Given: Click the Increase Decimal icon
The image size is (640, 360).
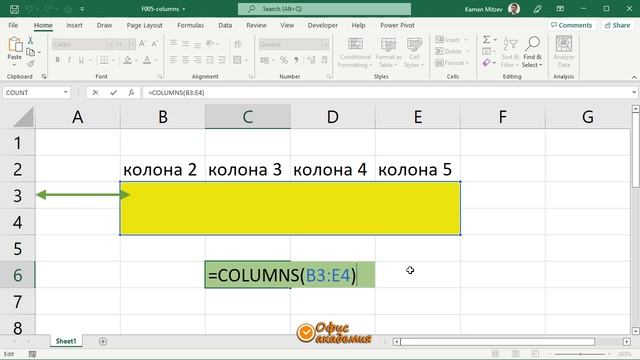Looking at the screenshot, I should point(311,60).
